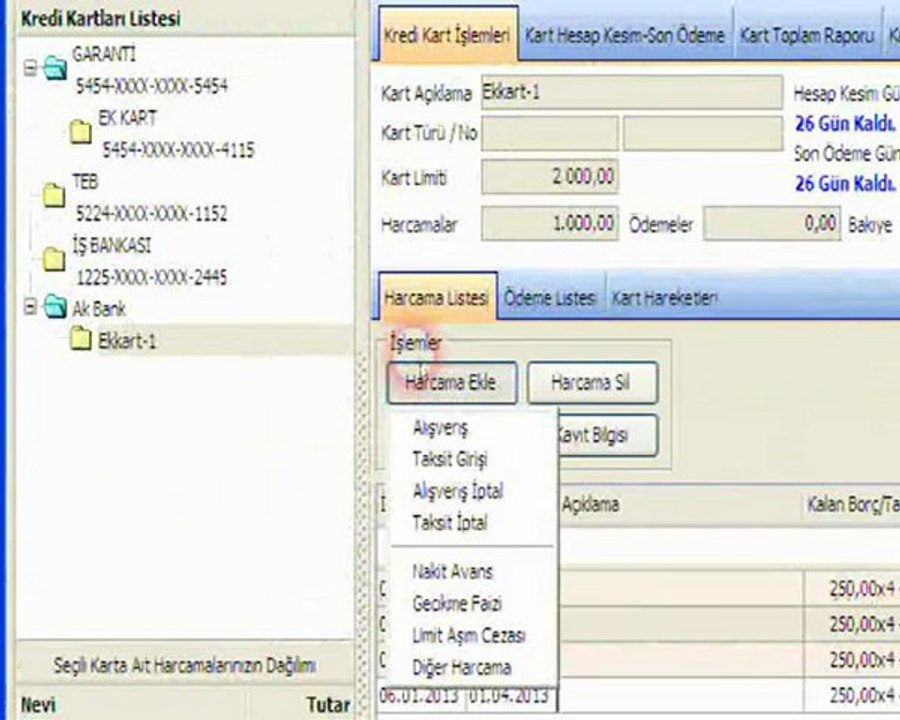The height and width of the screenshot is (720, 900).
Task: Select the Harcama Listesi tab
Action: (x=436, y=297)
